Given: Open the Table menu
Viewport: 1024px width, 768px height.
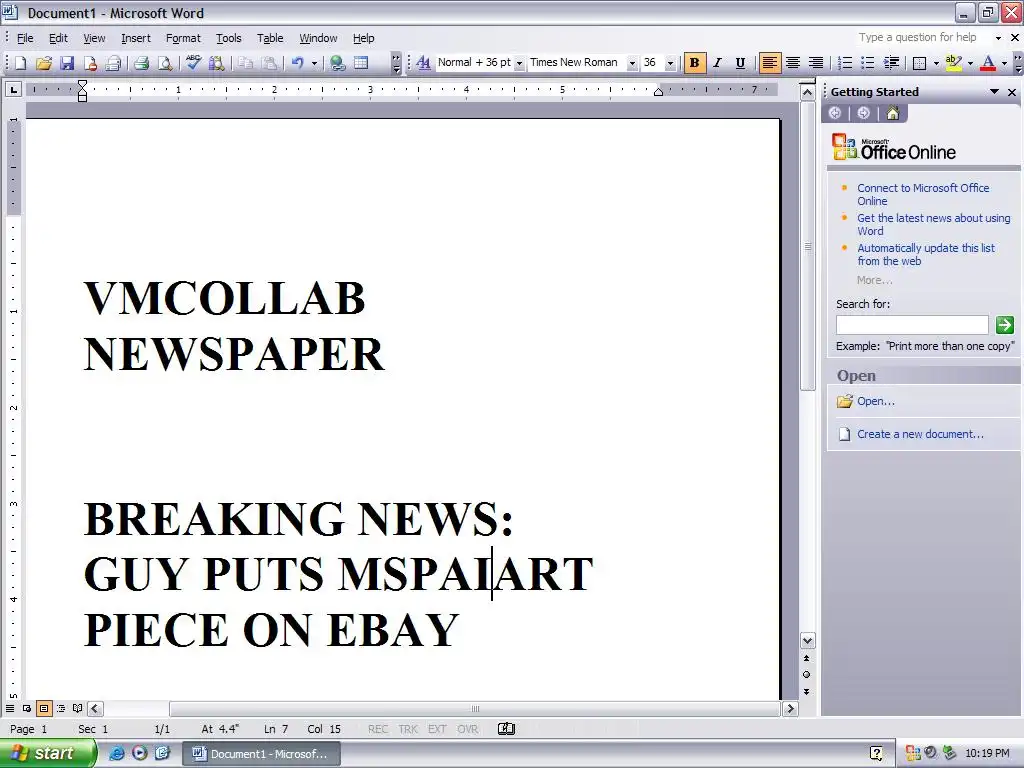Looking at the screenshot, I should click(270, 38).
